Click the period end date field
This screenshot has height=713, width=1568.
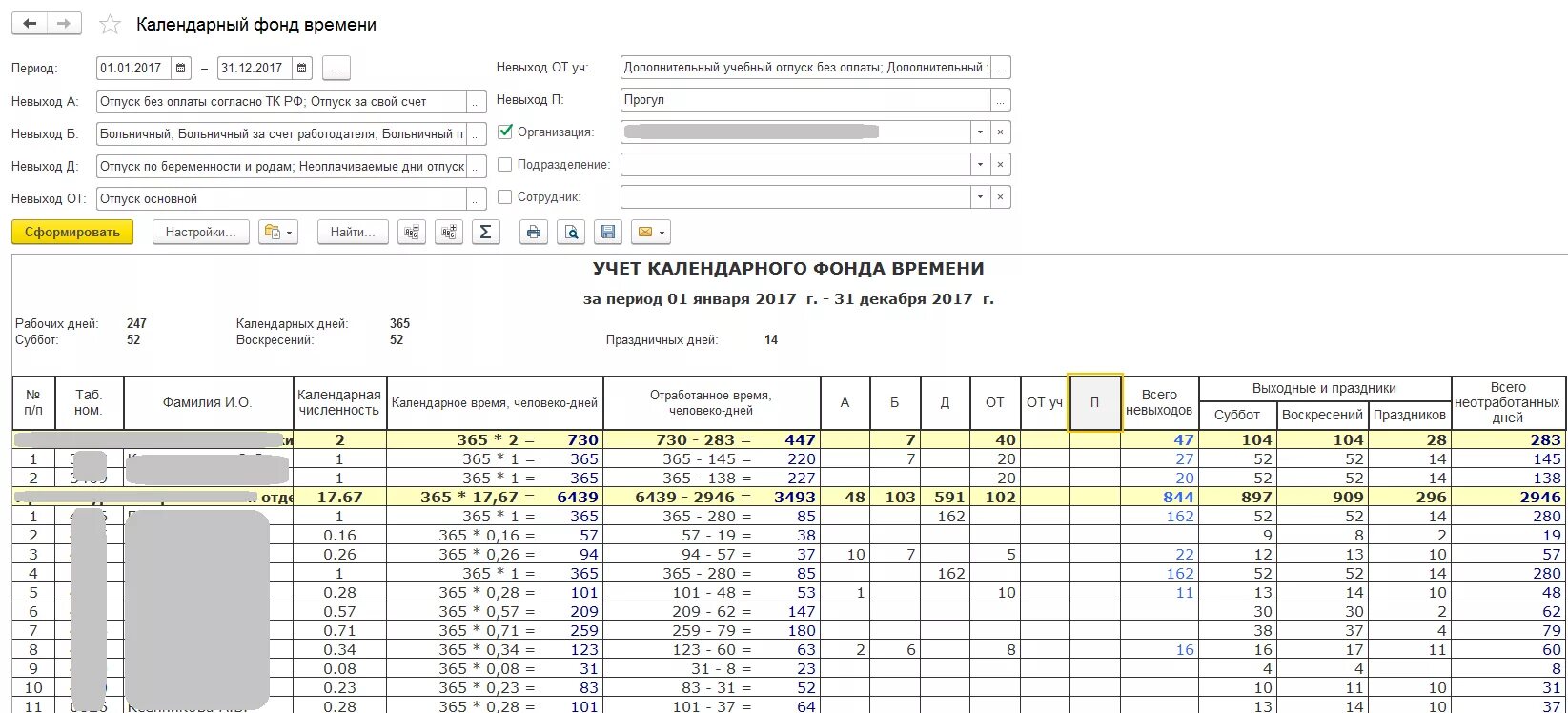(x=255, y=68)
